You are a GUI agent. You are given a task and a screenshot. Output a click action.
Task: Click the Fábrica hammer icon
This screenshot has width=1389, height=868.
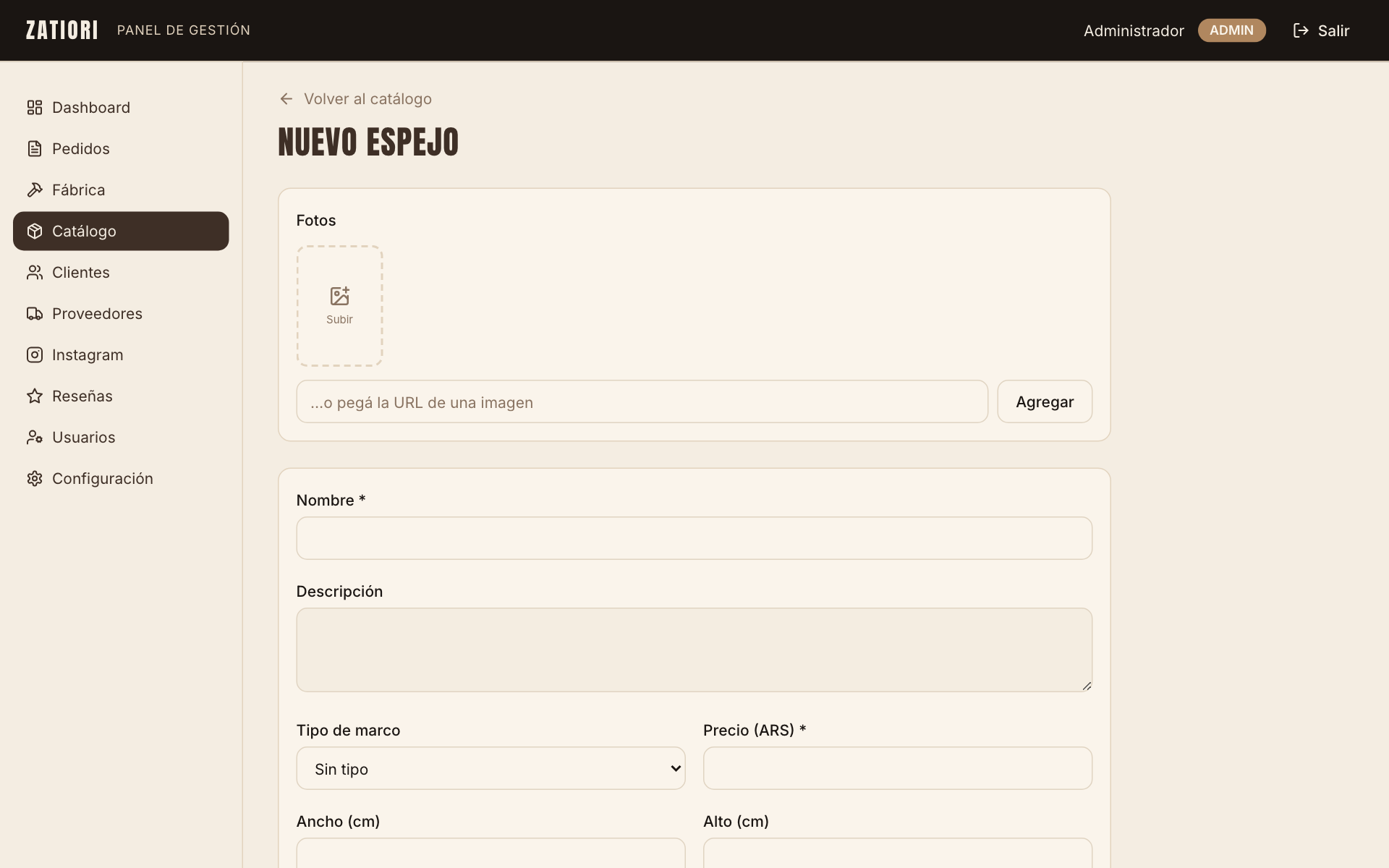click(35, 190)
